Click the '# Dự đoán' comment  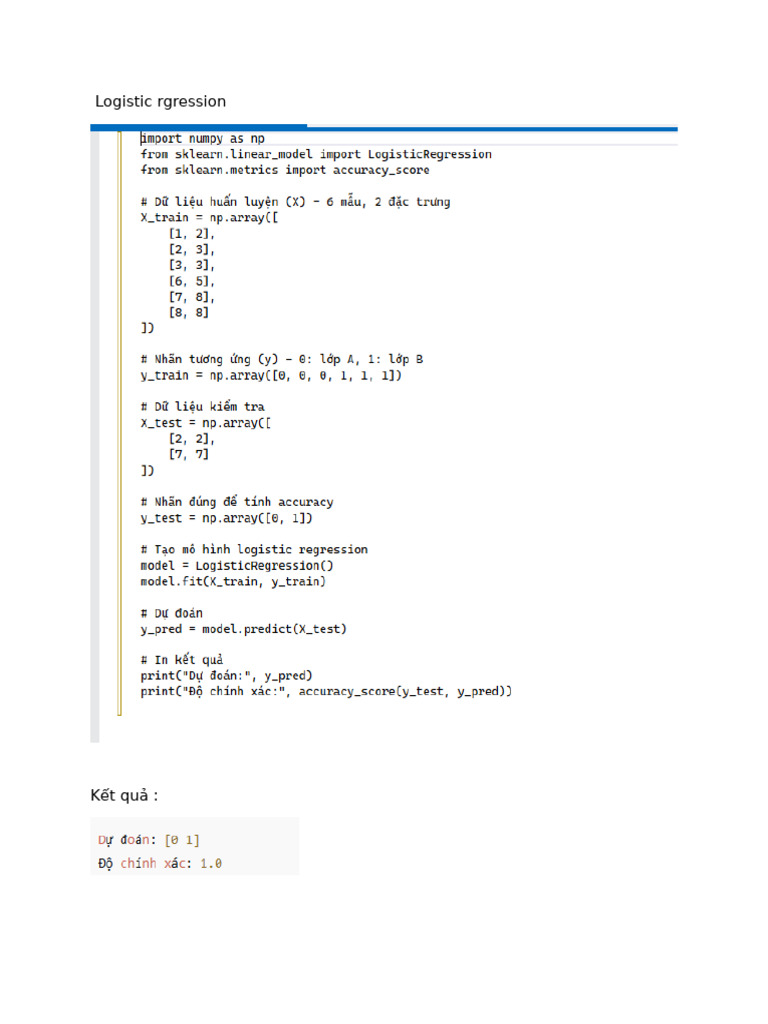coord(172,613)
